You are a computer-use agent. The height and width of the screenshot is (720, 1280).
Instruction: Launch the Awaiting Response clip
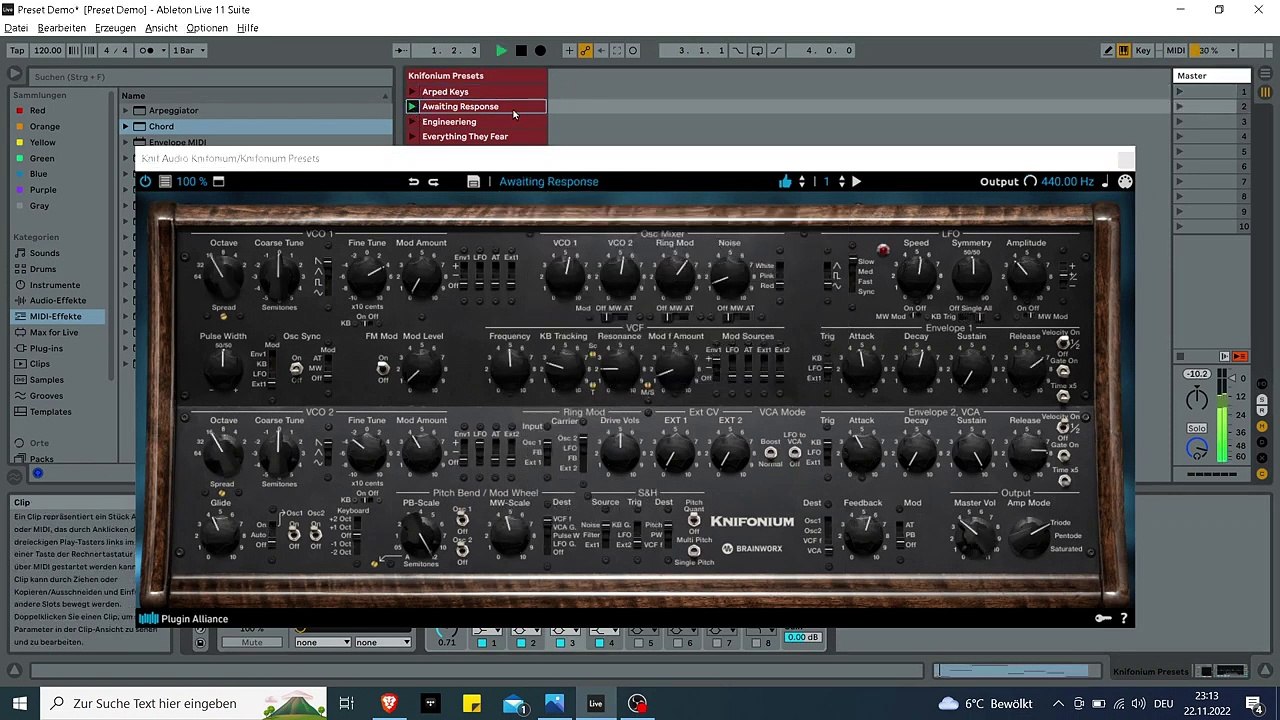tap(412, 107)
